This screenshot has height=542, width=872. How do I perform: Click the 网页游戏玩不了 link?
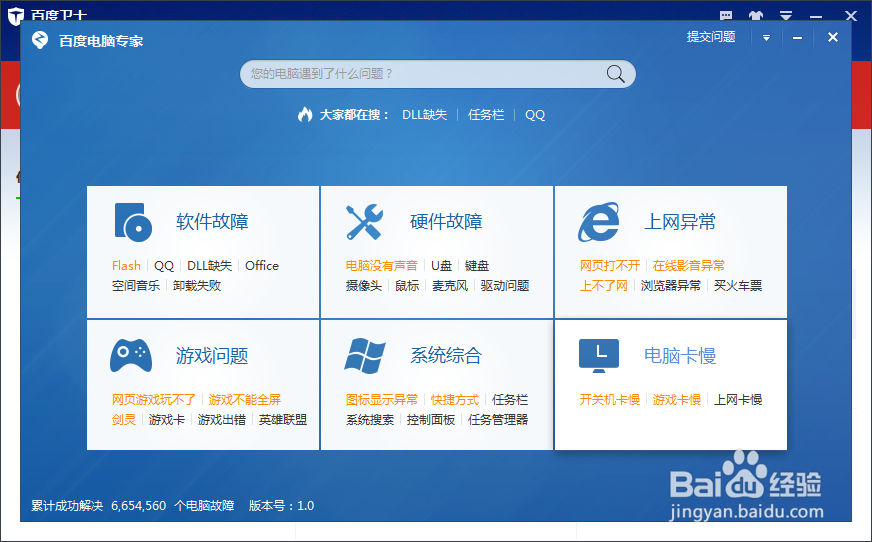tap(153, 400)
